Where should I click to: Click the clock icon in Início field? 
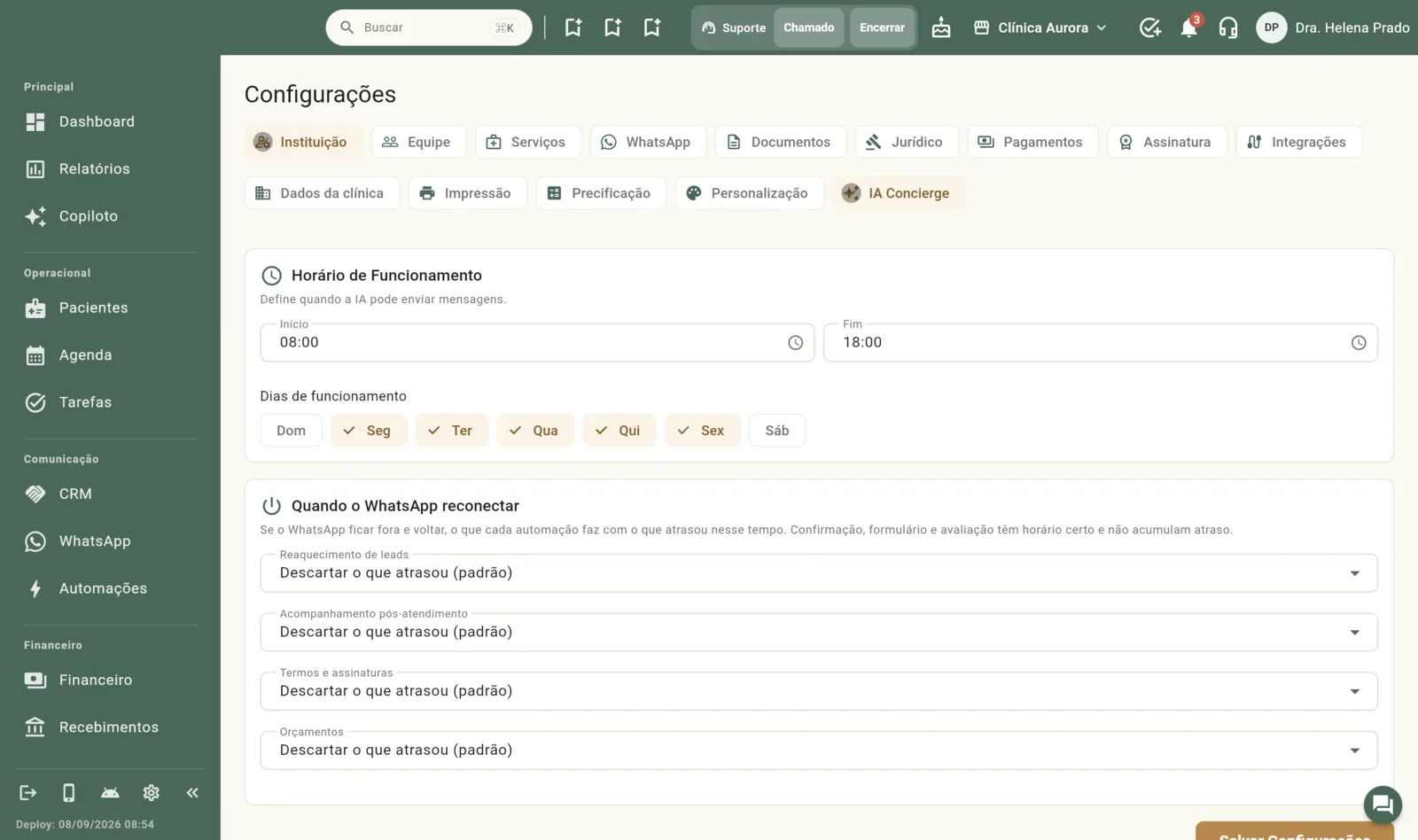coord(795,343)
